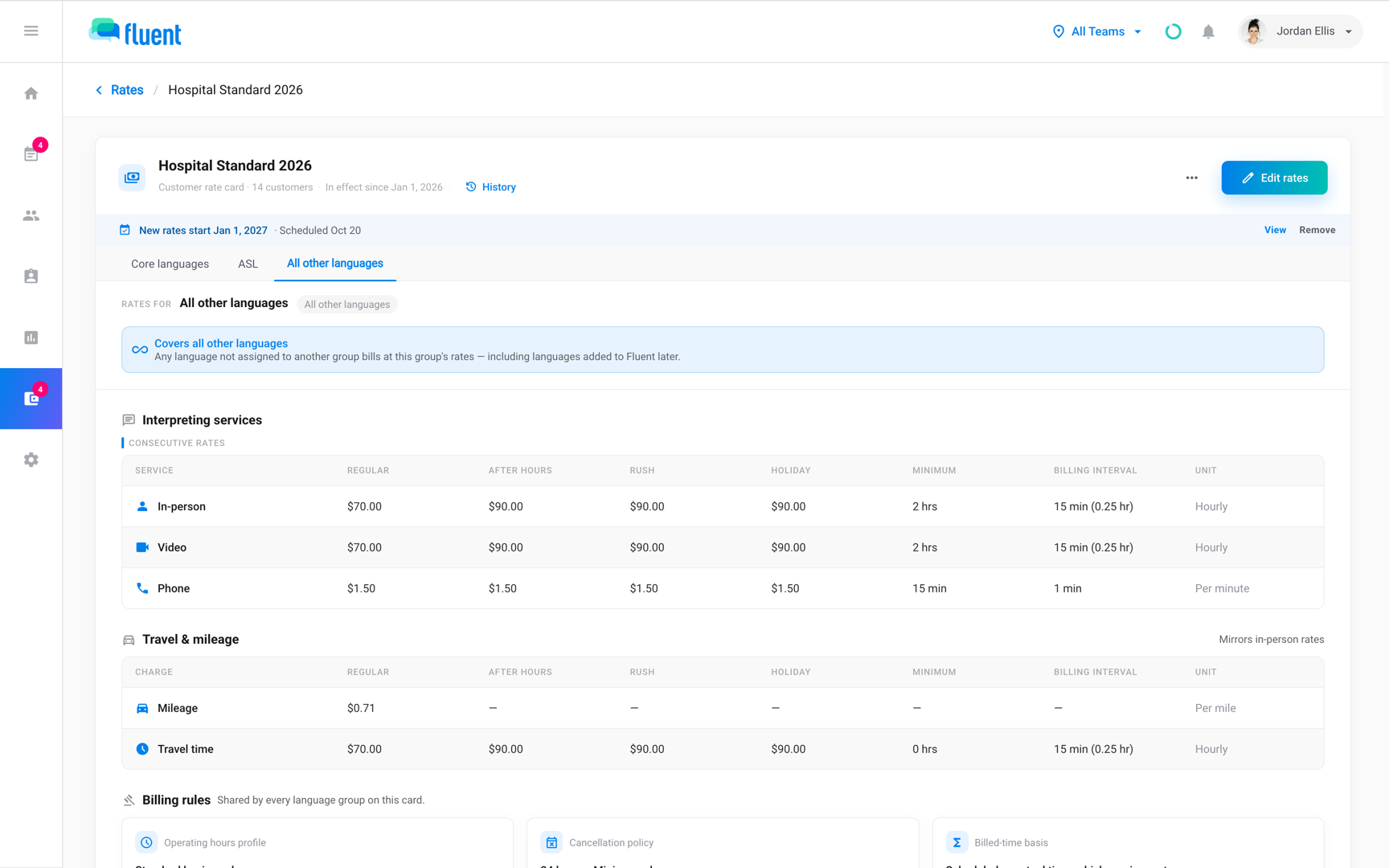Click the All other languages chip

(347, 305)
